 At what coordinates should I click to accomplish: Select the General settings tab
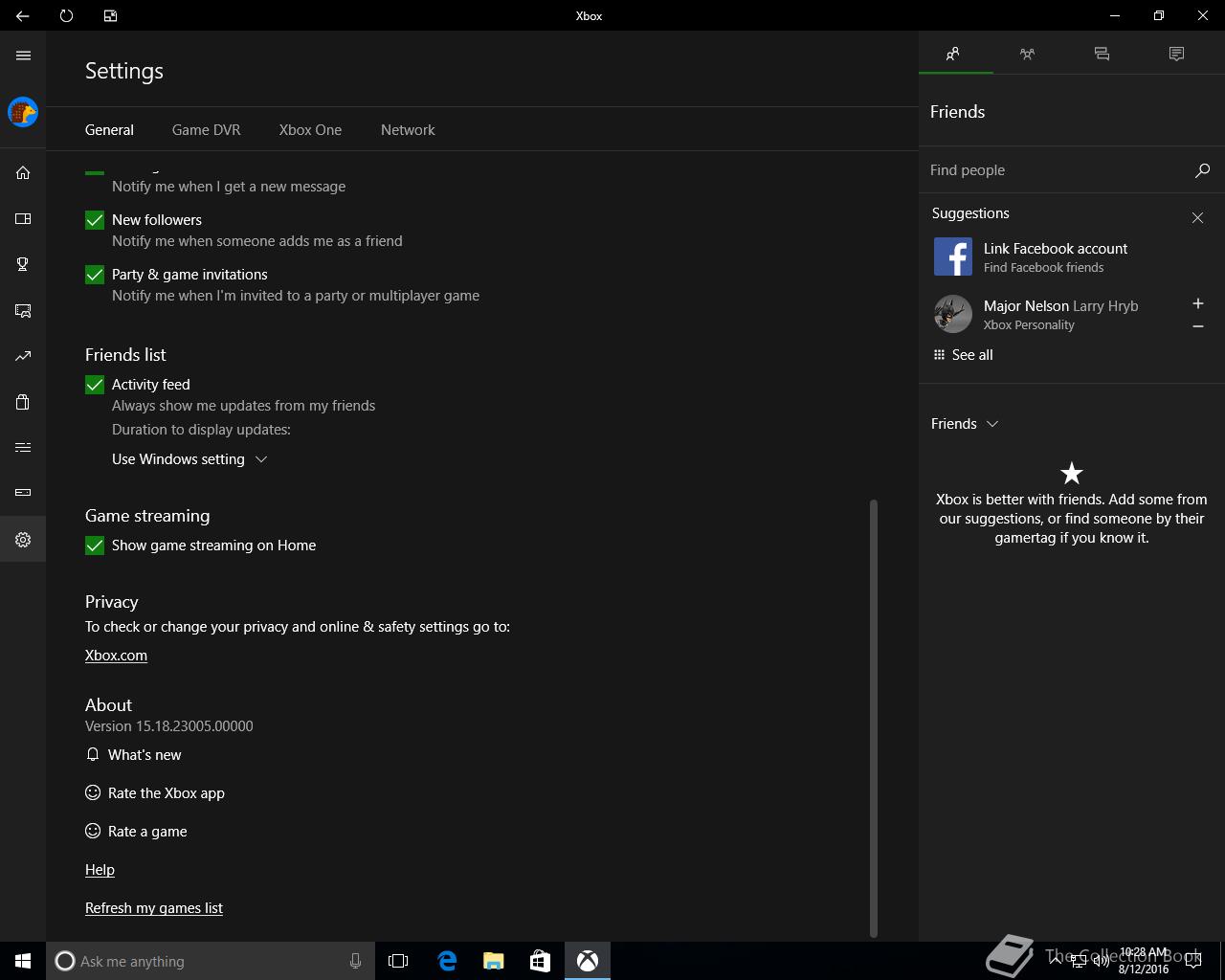tap(109, 130)
